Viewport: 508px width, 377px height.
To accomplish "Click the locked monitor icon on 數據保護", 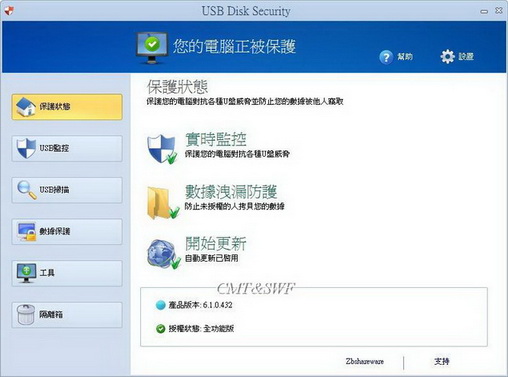I will 27,232.
